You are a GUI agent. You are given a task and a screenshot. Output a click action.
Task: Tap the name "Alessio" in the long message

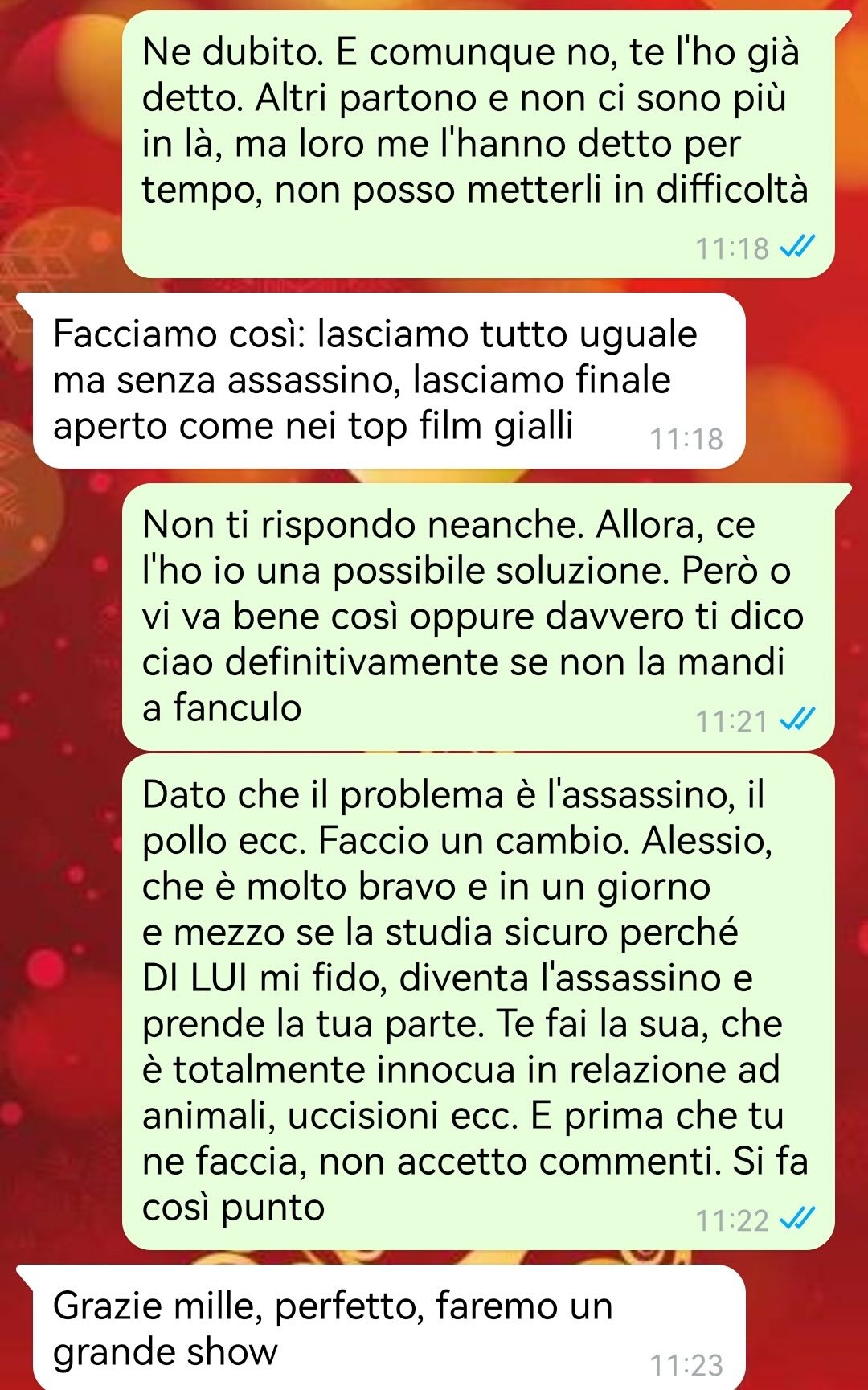click(706, 840)
